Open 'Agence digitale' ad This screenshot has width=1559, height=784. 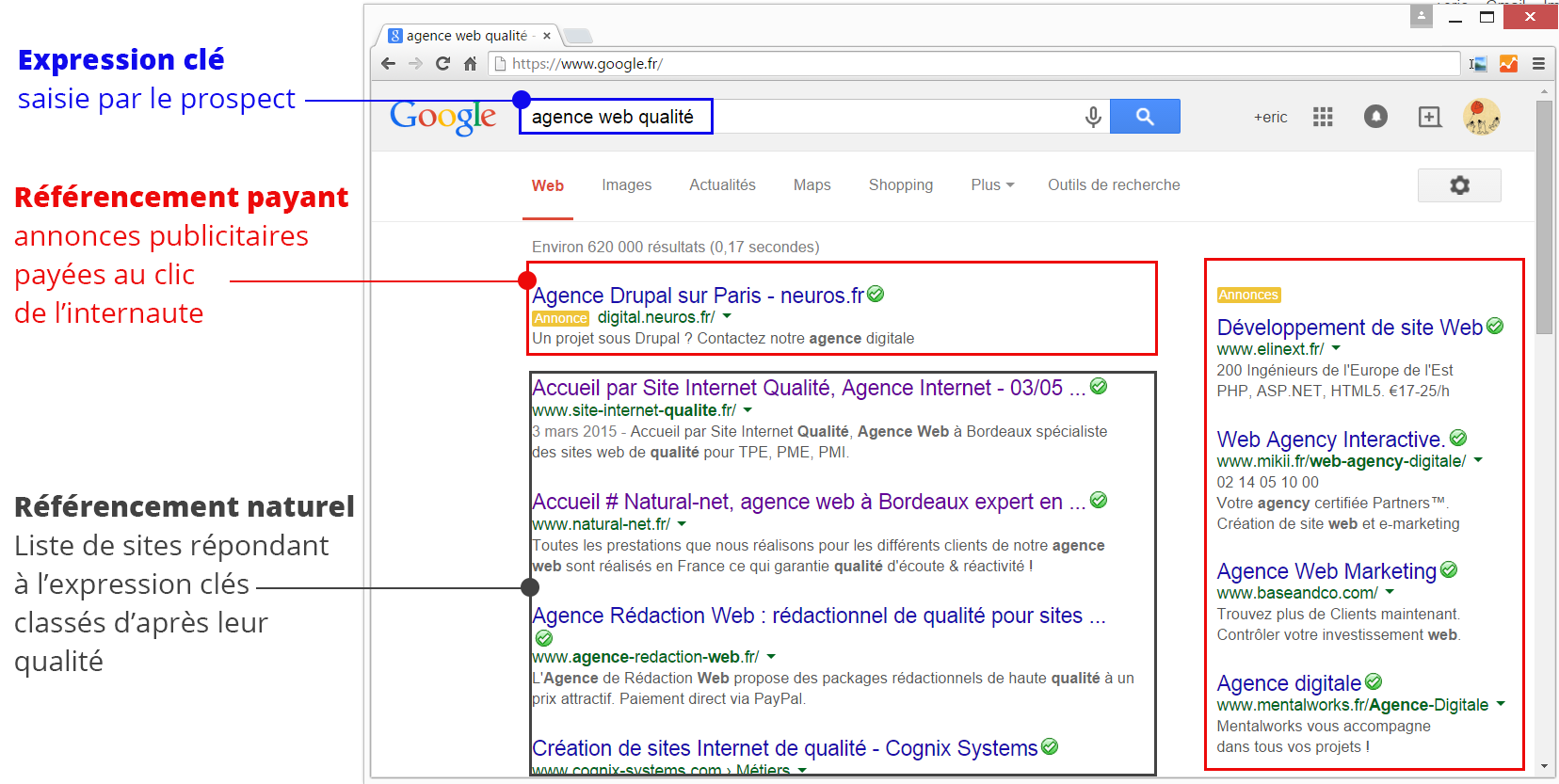coord(1289,683)
